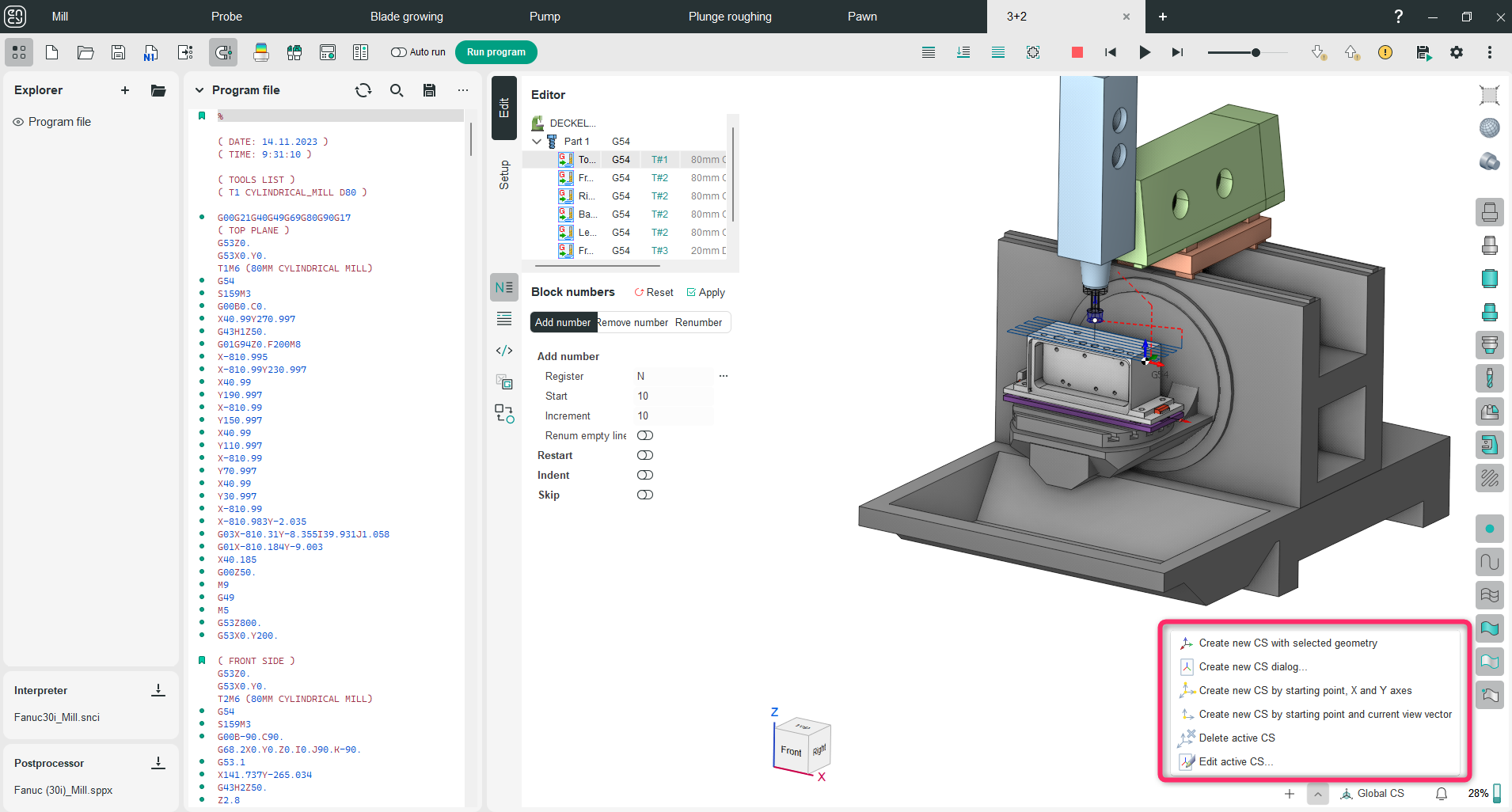1512x812 pixels.
Task: Switch to the Edit vertical tab
Action: [x=504, y=108]
